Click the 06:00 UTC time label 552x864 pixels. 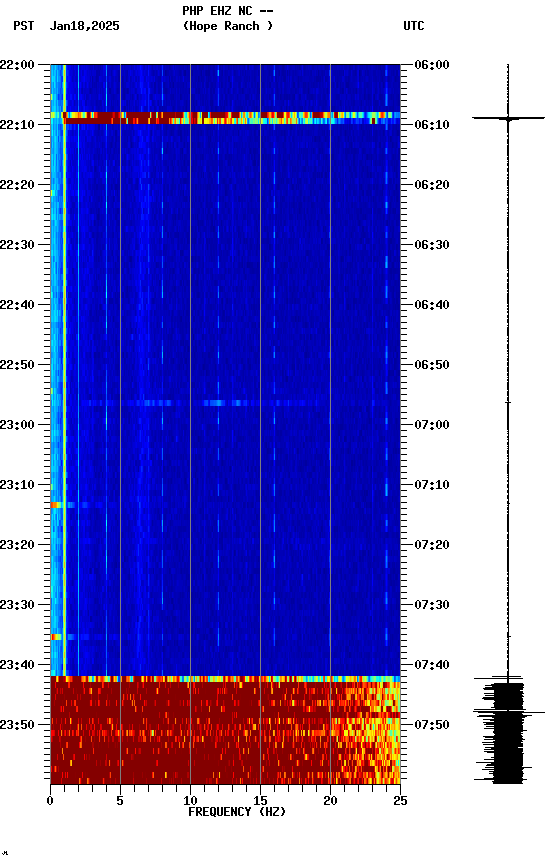tap(432, 65)
